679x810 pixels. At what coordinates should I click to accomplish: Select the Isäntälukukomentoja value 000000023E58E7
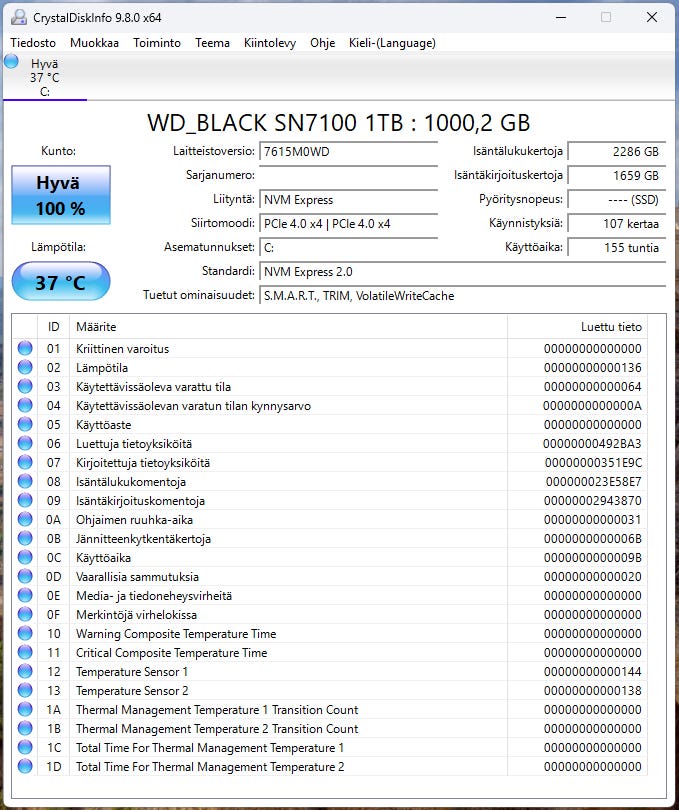[594, 482]
